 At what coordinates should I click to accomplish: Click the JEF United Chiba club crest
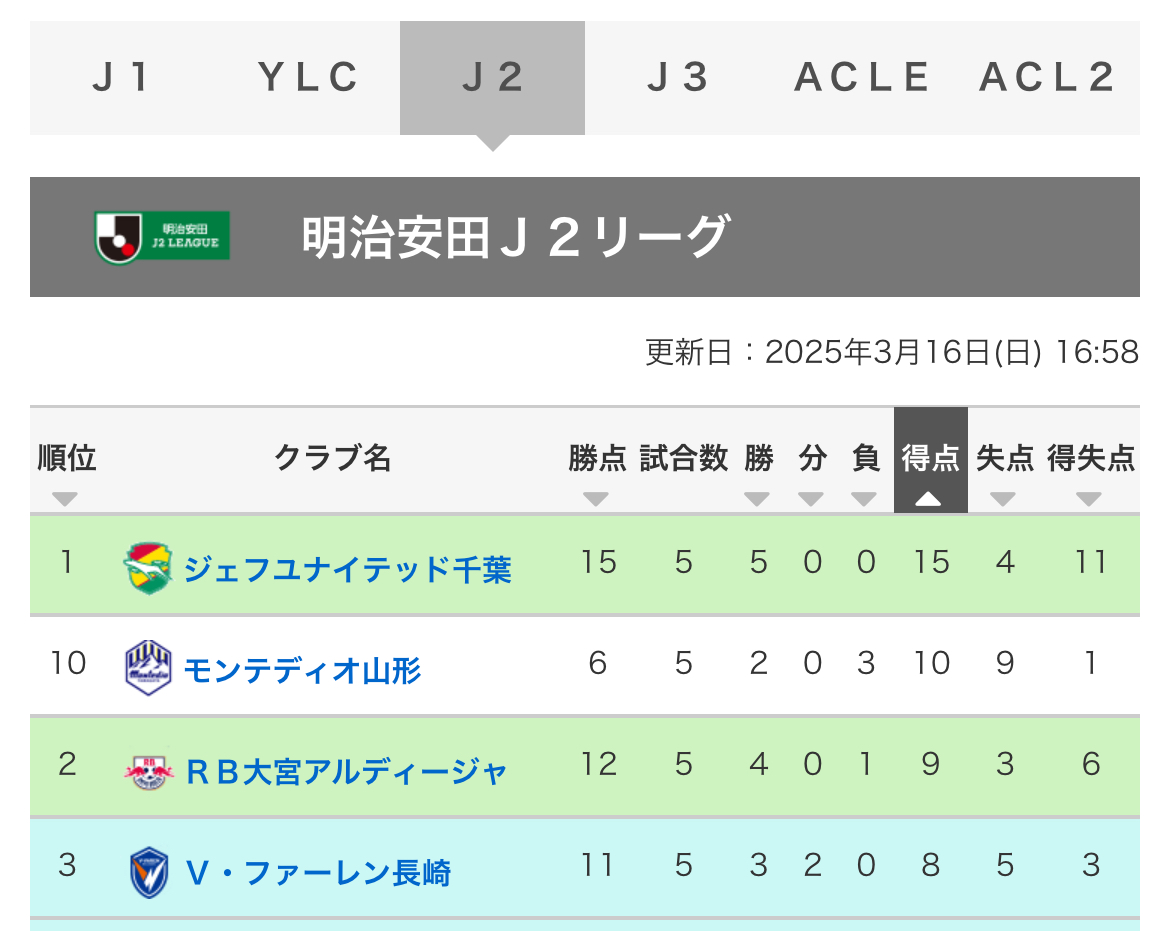point(148,566)
